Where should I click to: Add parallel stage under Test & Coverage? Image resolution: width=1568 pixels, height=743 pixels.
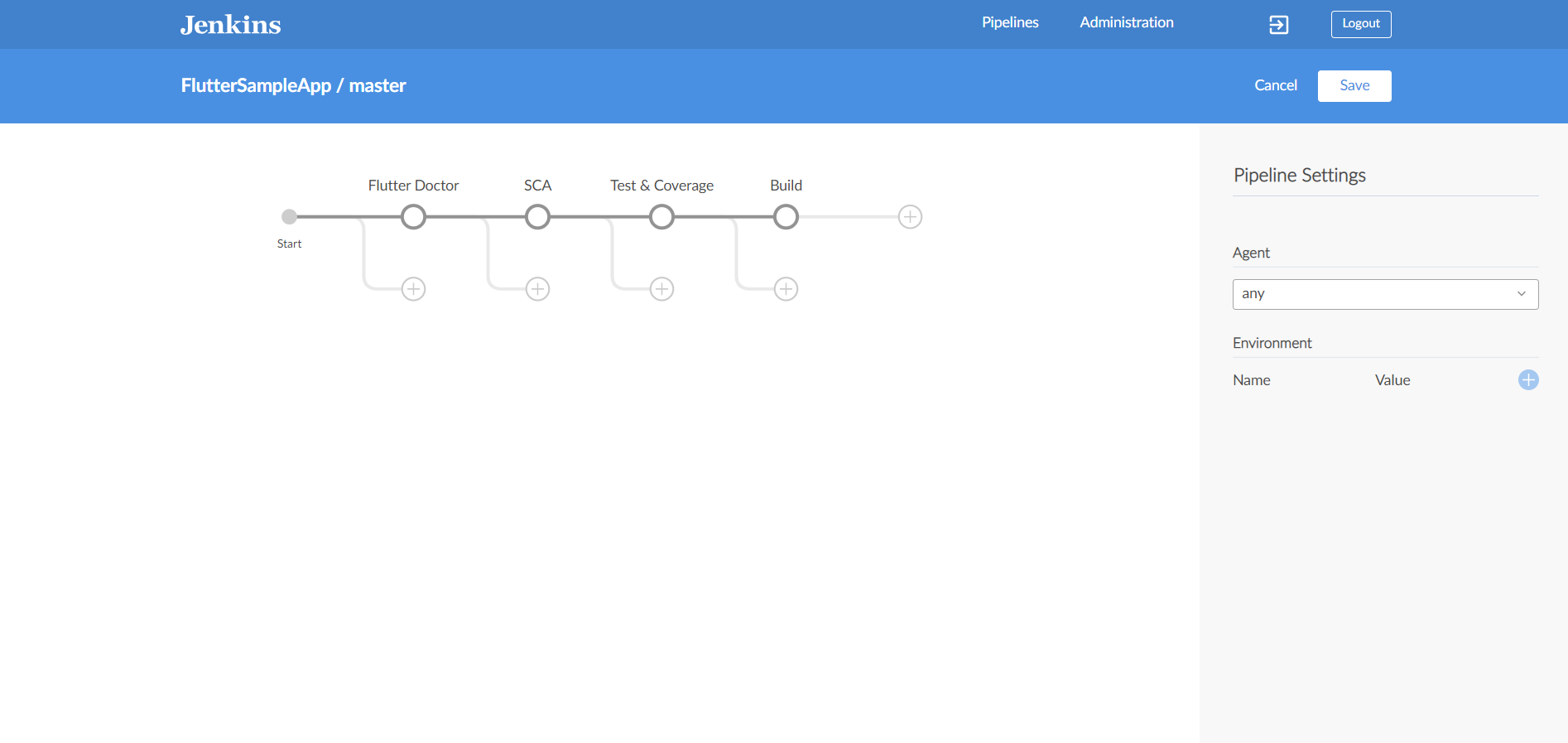pos(661,289)
